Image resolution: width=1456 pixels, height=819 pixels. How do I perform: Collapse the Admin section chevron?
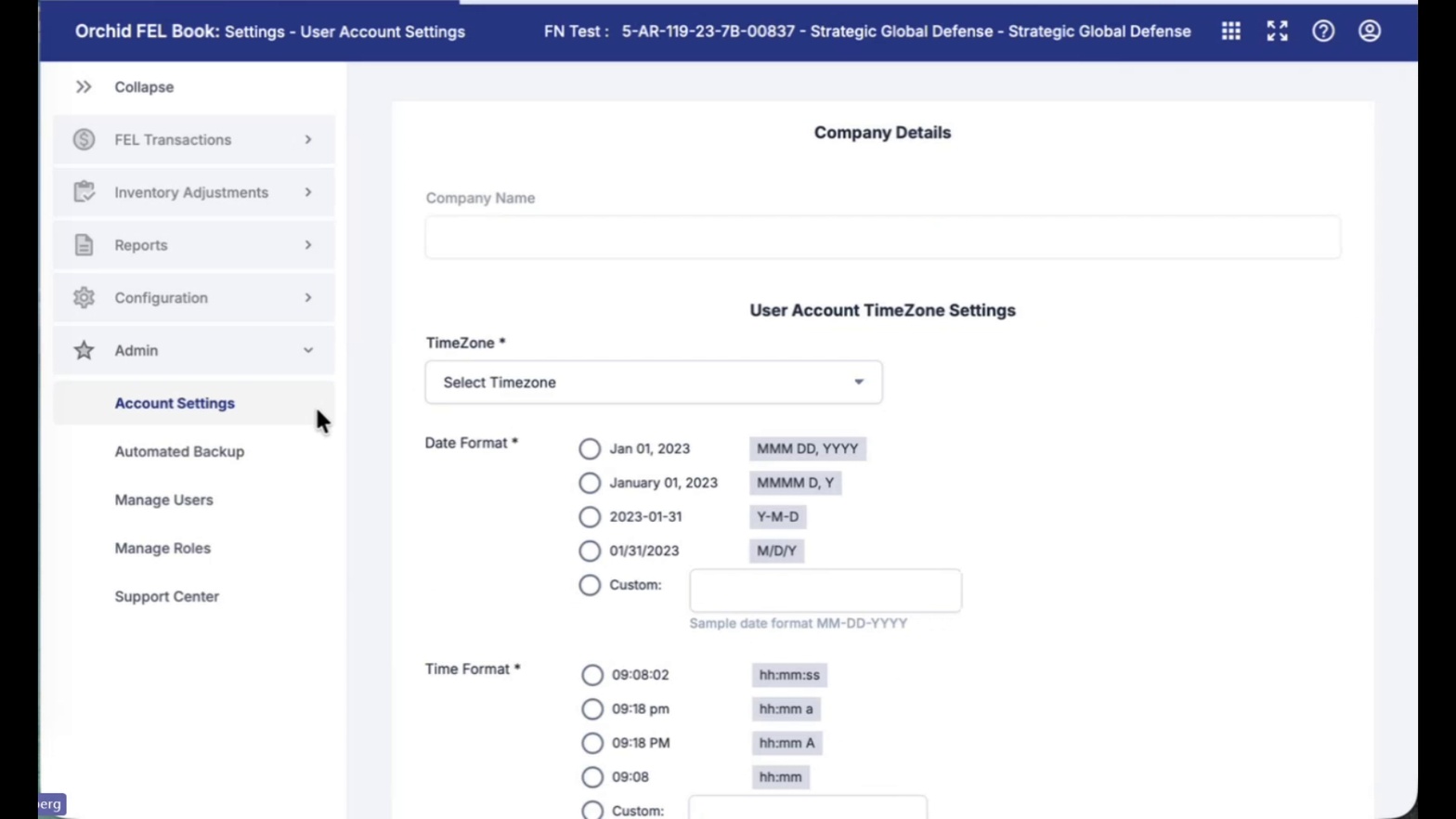point(308,350)
